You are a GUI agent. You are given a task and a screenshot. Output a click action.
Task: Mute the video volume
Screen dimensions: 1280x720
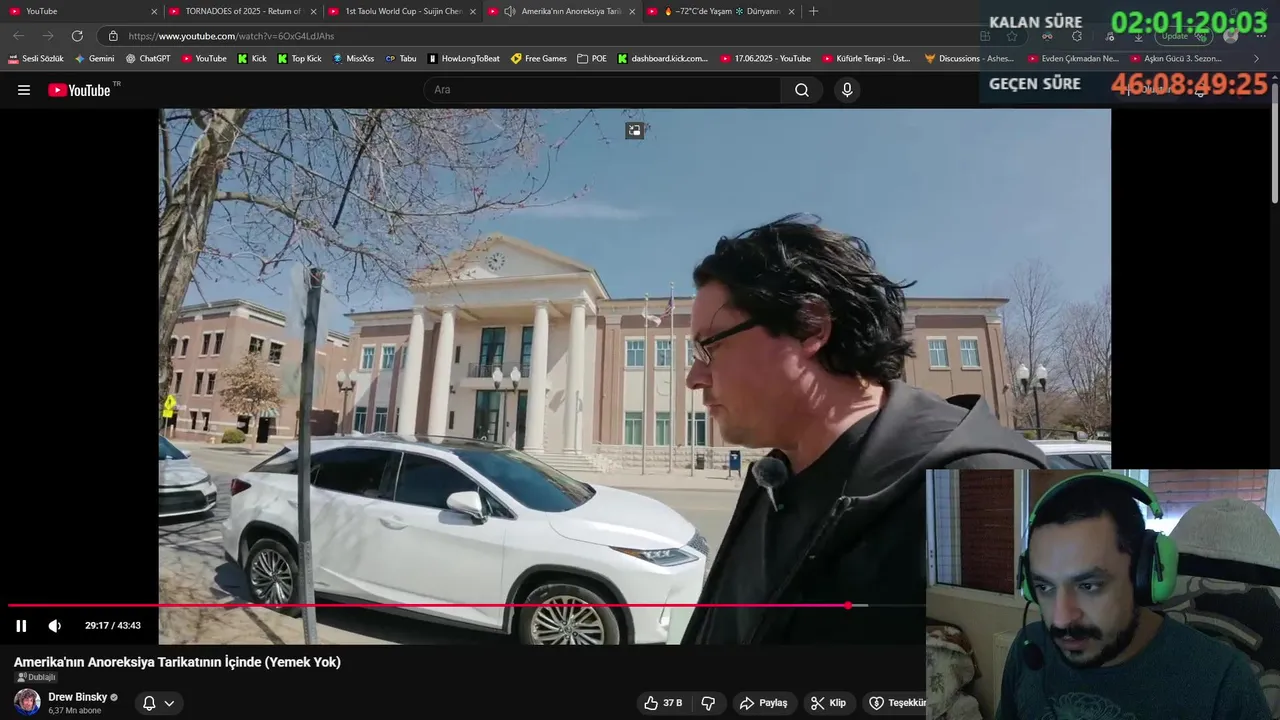(x=55, y=626)
